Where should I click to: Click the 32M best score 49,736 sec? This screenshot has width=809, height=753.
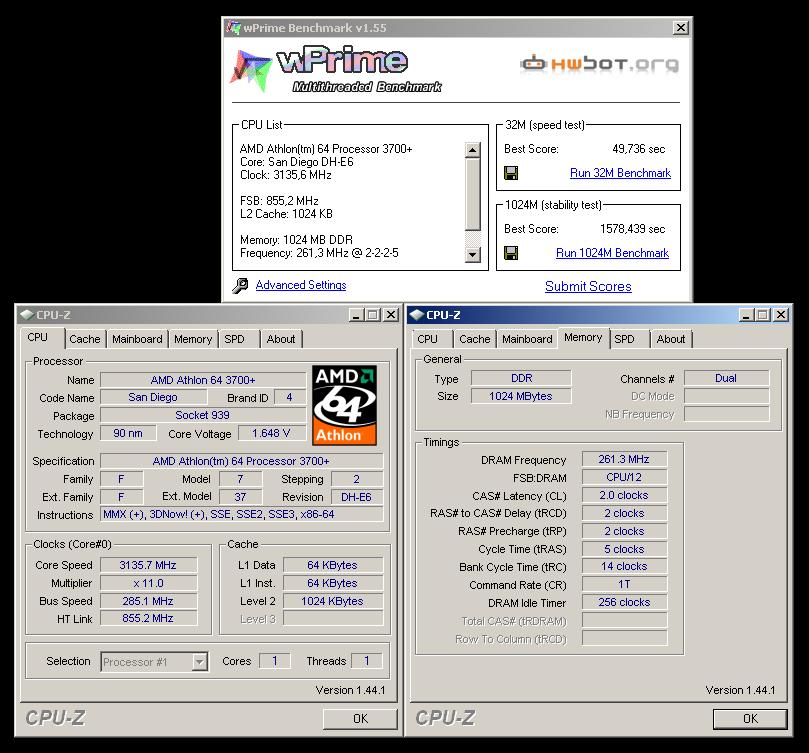[639, 149]
